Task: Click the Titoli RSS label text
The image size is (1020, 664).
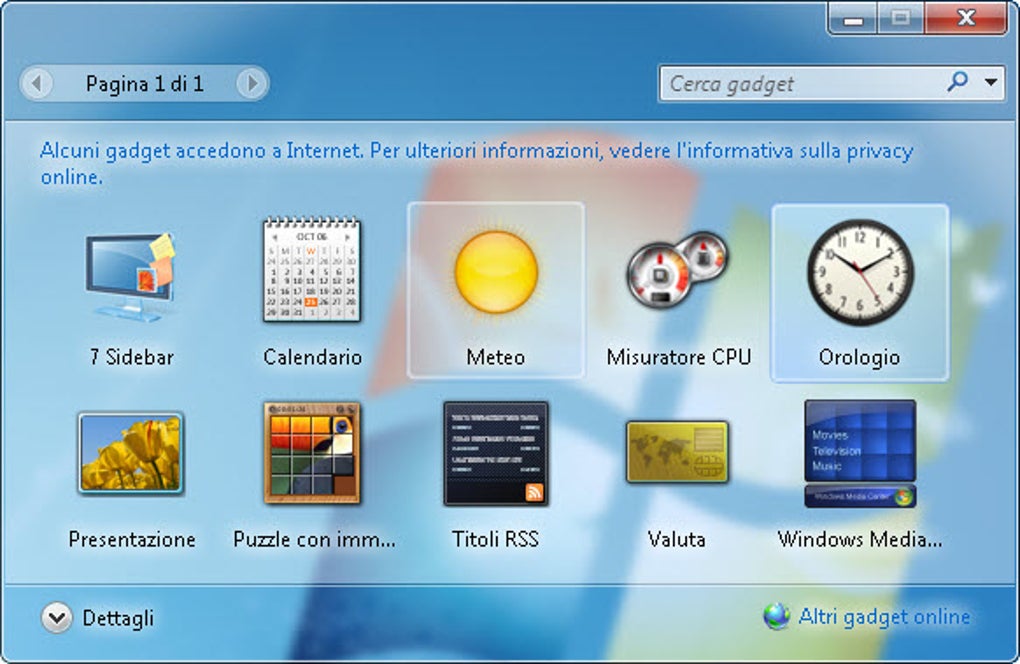Action: click(495, 539)
